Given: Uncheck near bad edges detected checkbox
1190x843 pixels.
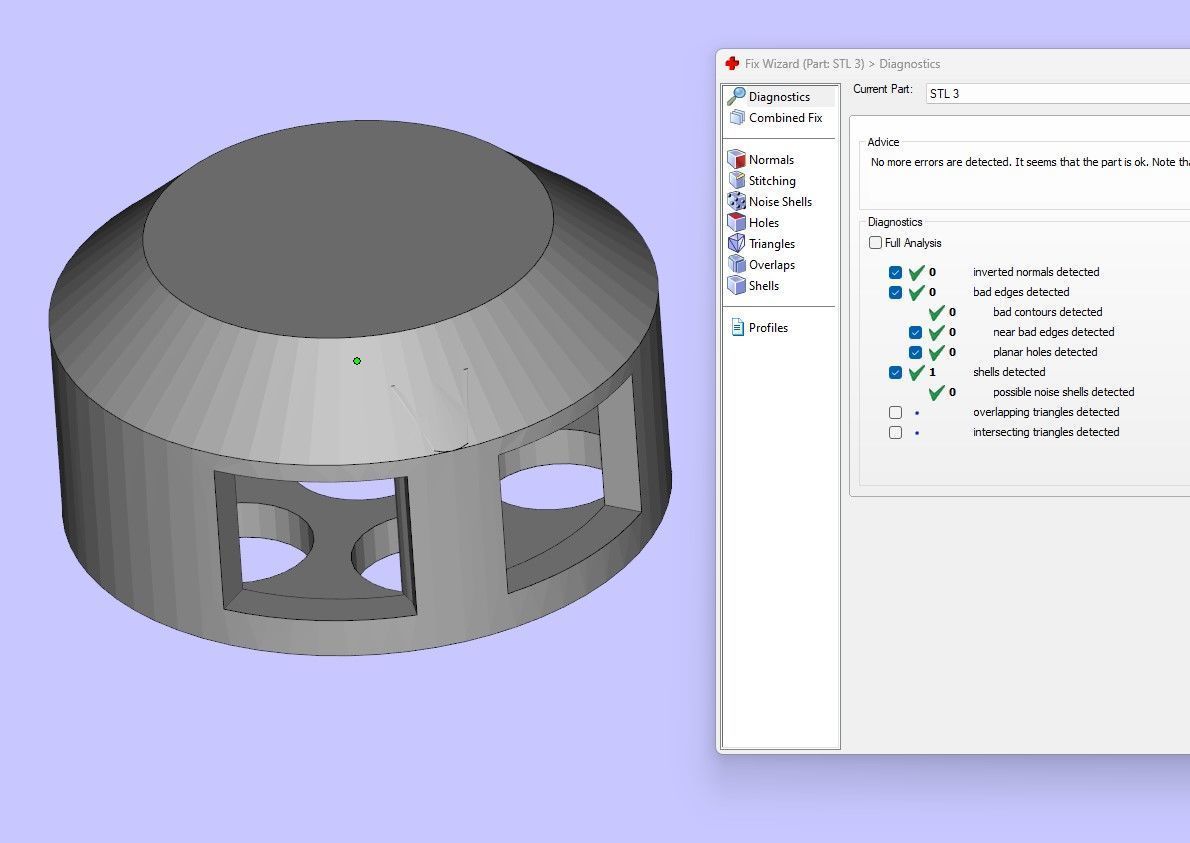Looking at the screenshot, I should click(x=915, y=332).
